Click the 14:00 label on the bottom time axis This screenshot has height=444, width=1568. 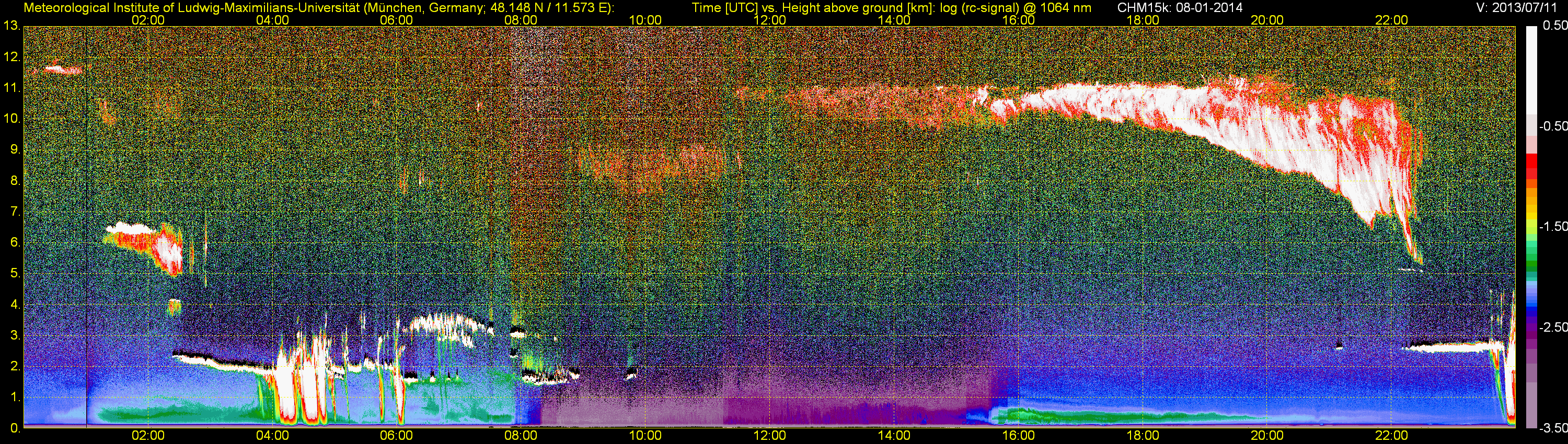894,436
